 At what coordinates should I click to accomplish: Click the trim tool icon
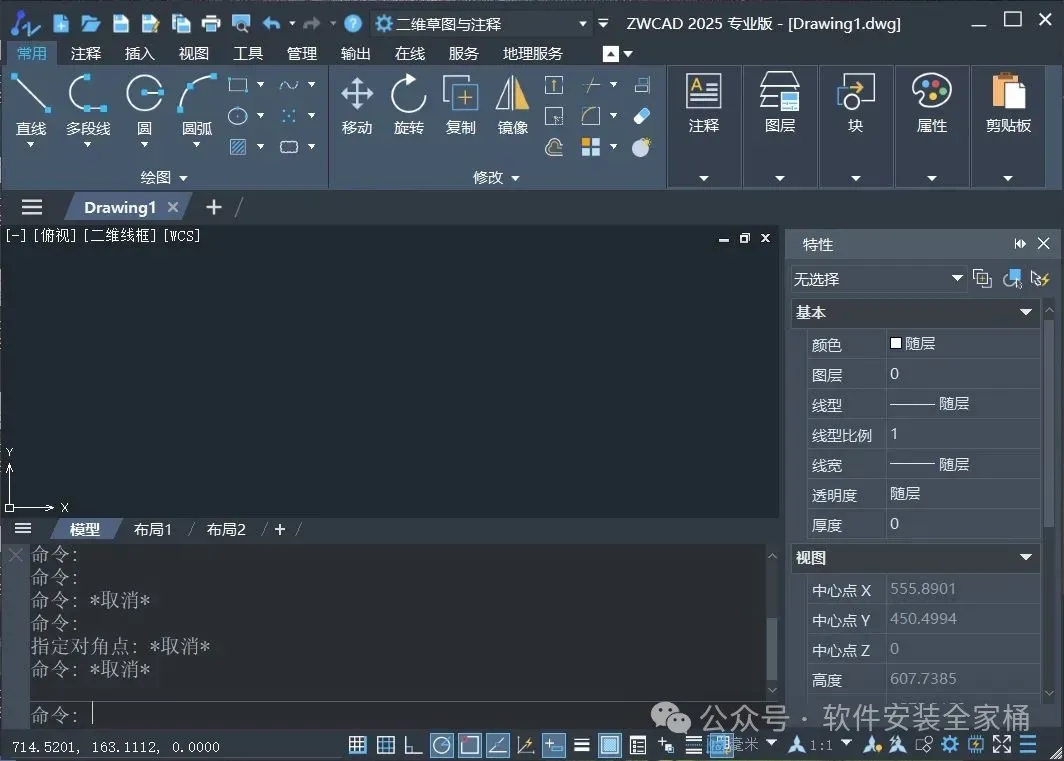coord(591,85)
